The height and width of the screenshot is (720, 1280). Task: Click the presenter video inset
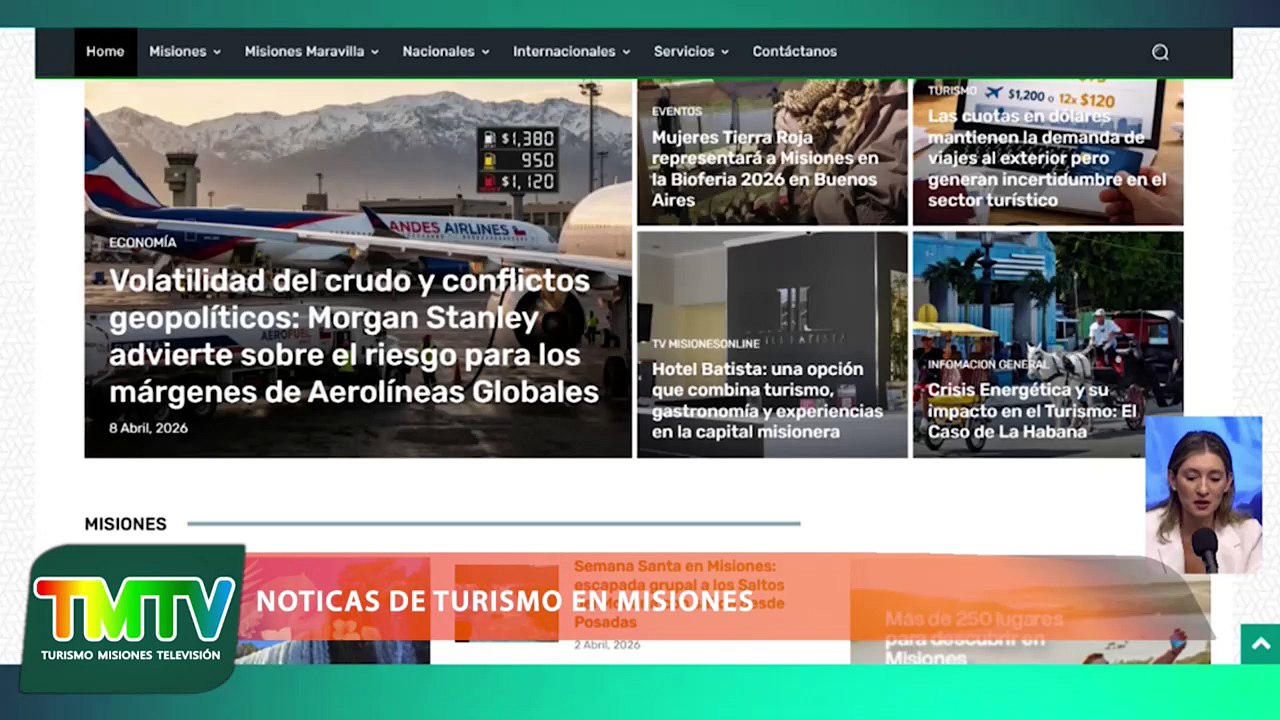[x=1203, y=495]
